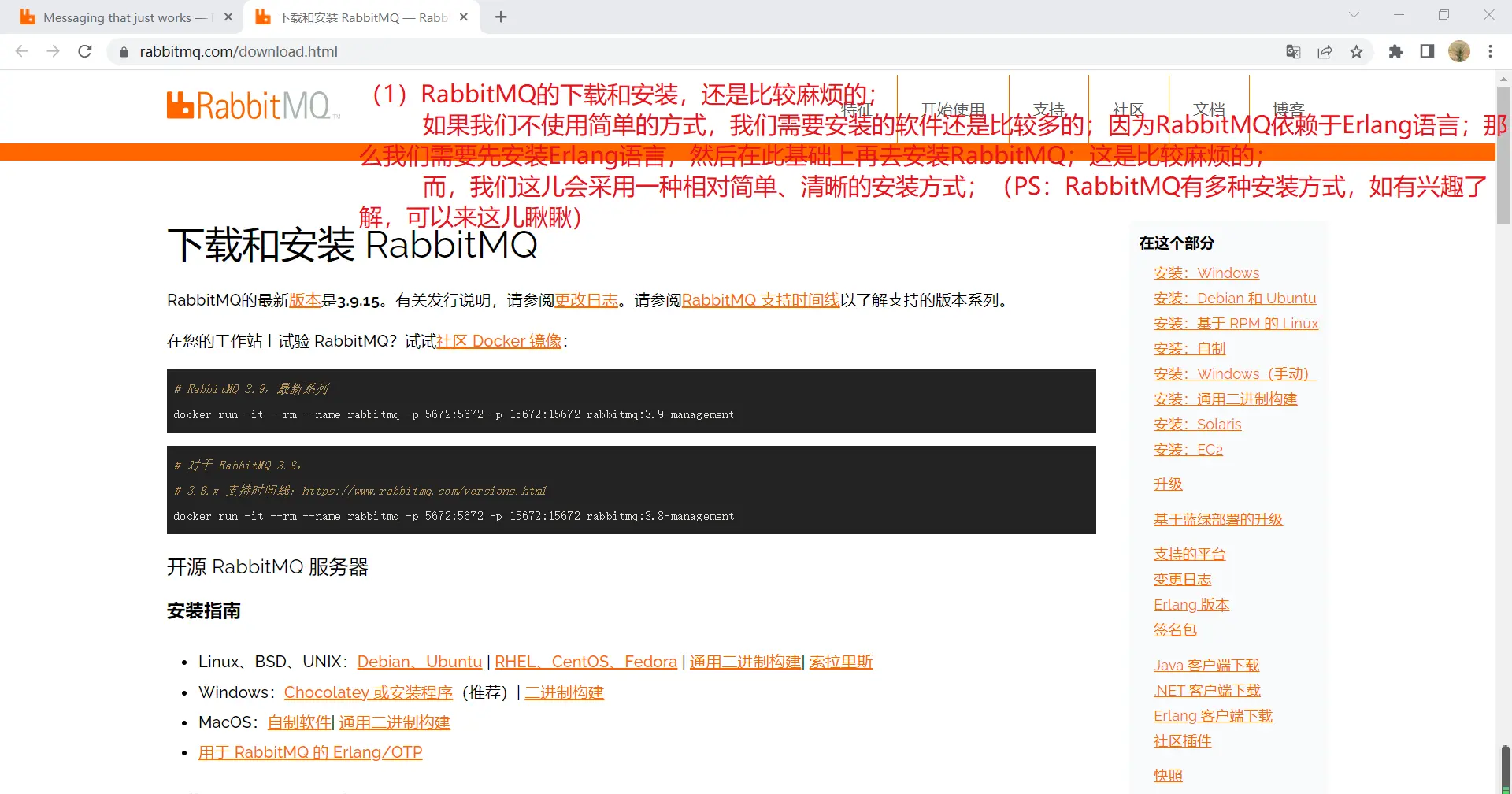
Task: Open sidebar Erlang 版本 link
Action: tap(1191, 605)
